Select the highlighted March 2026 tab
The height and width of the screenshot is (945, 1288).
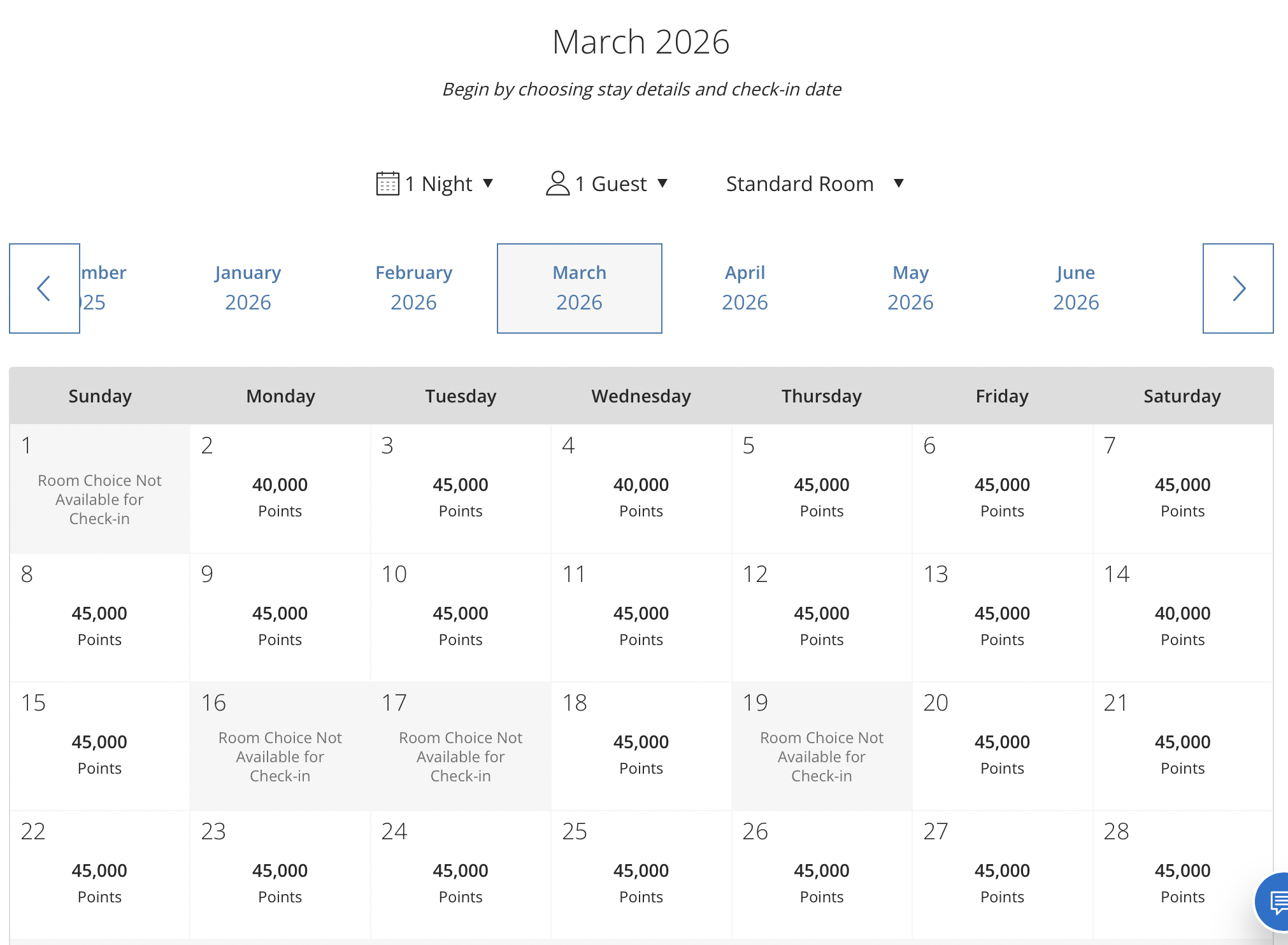pos(579,288)
